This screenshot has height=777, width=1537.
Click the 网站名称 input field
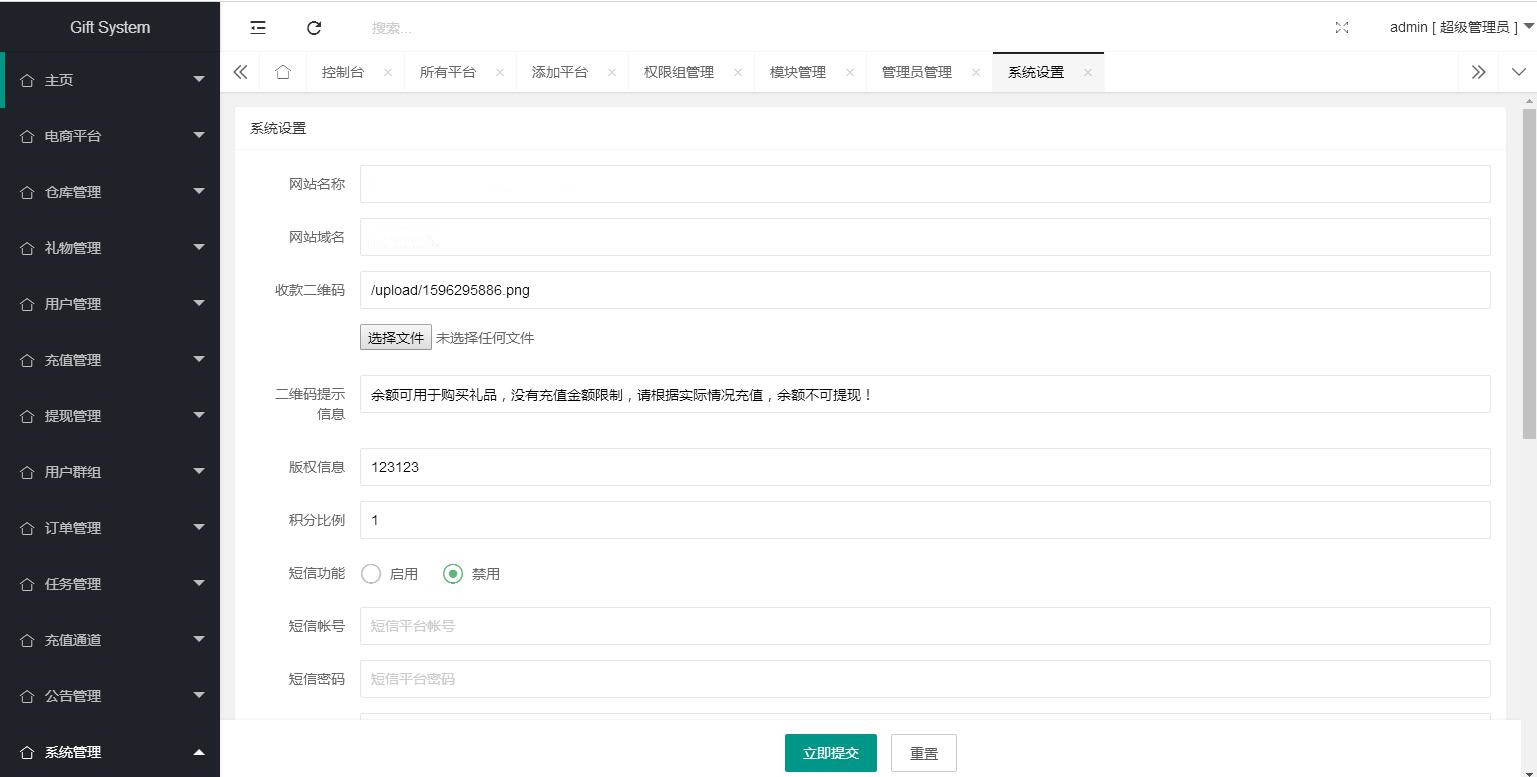925,184
